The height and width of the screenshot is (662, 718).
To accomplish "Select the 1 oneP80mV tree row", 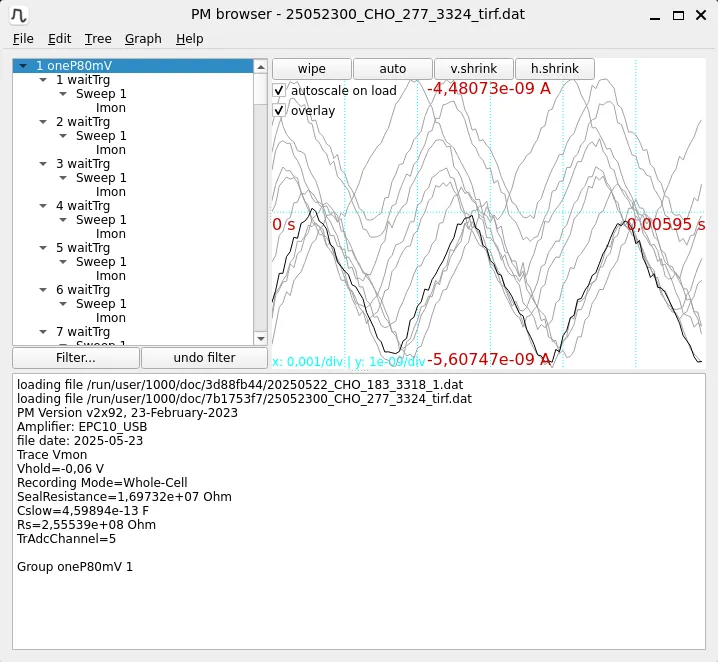I will 133,66.
